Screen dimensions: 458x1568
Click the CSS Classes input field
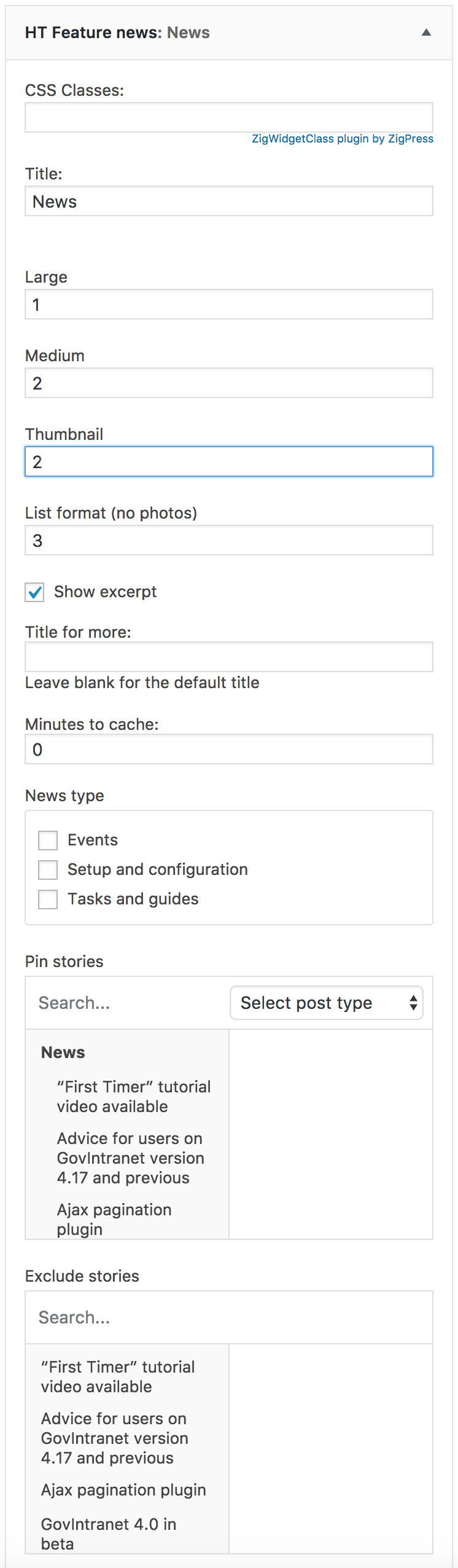click(x=228, y=117)
